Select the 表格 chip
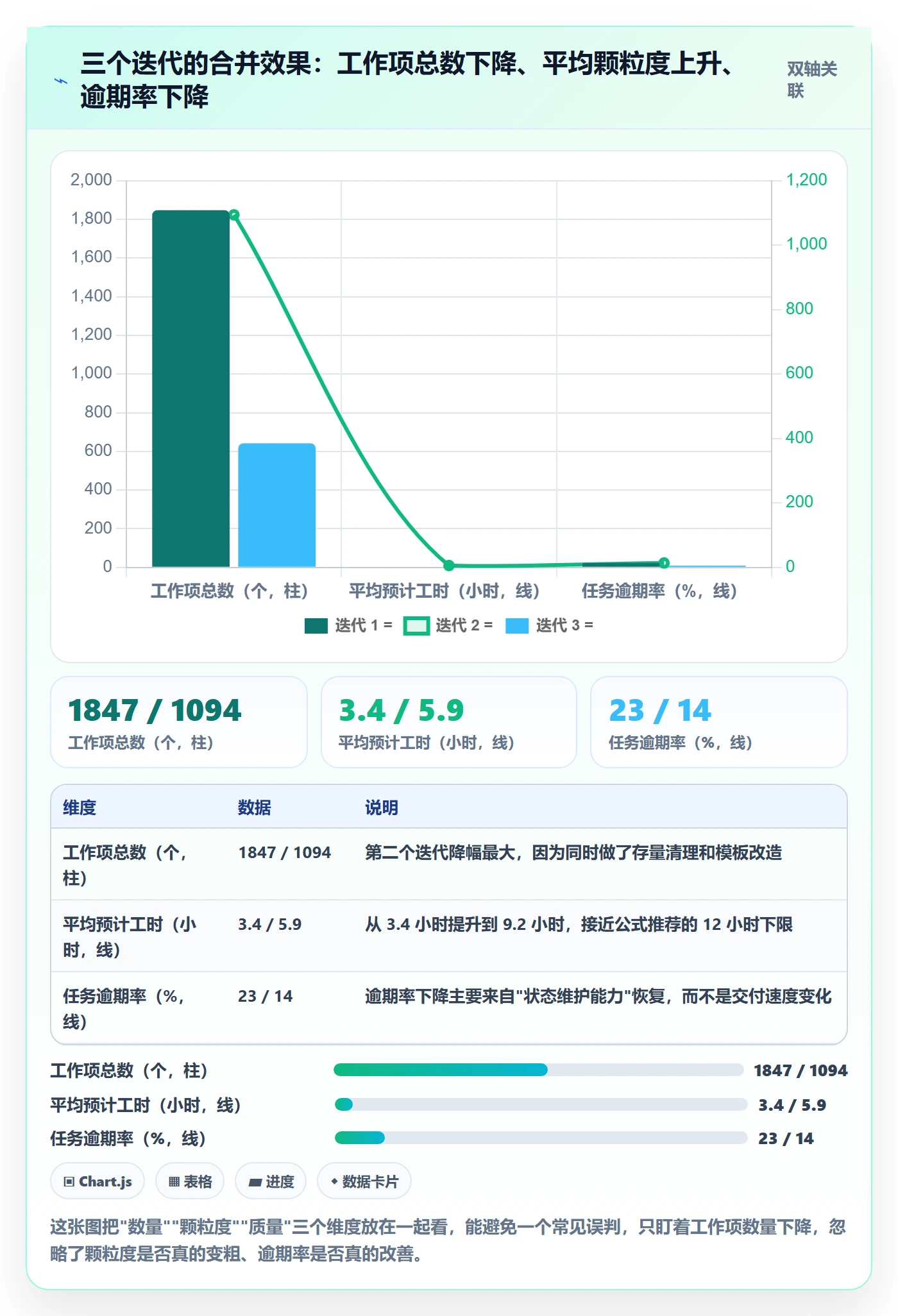 (x=190, y=1181)
